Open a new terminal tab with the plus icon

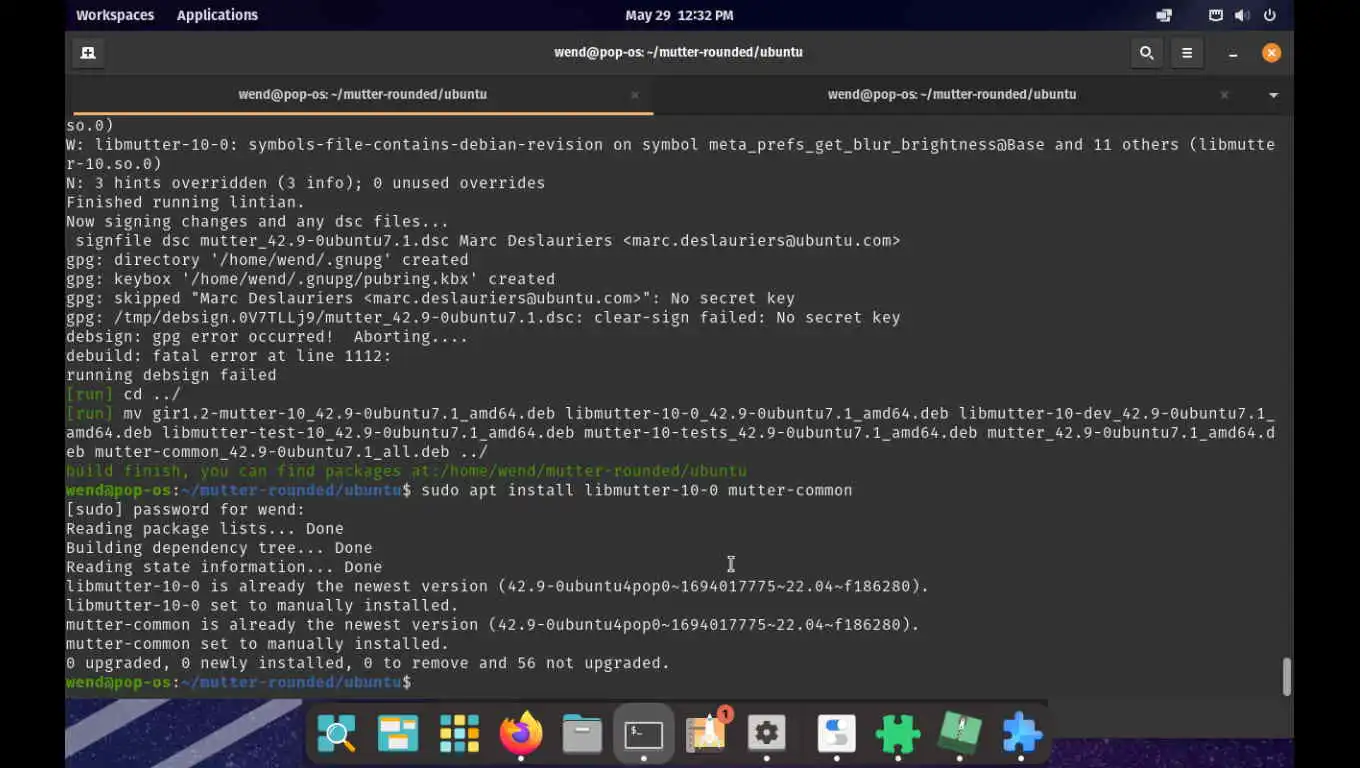pos(88,52)
